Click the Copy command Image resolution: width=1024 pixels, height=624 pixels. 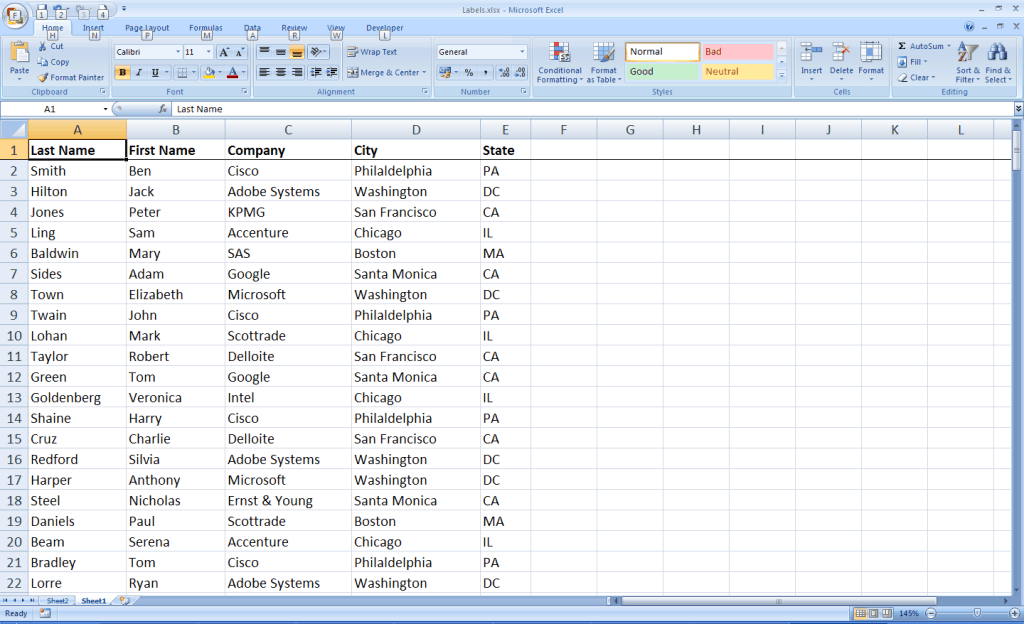tap(54, 61)
